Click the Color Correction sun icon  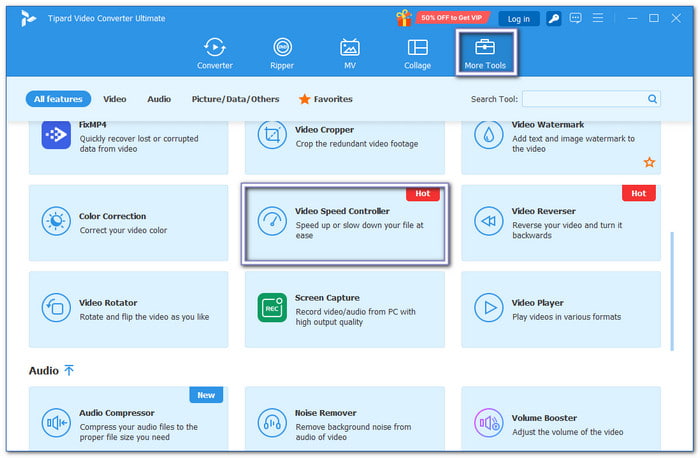click(x=56, y=221)
